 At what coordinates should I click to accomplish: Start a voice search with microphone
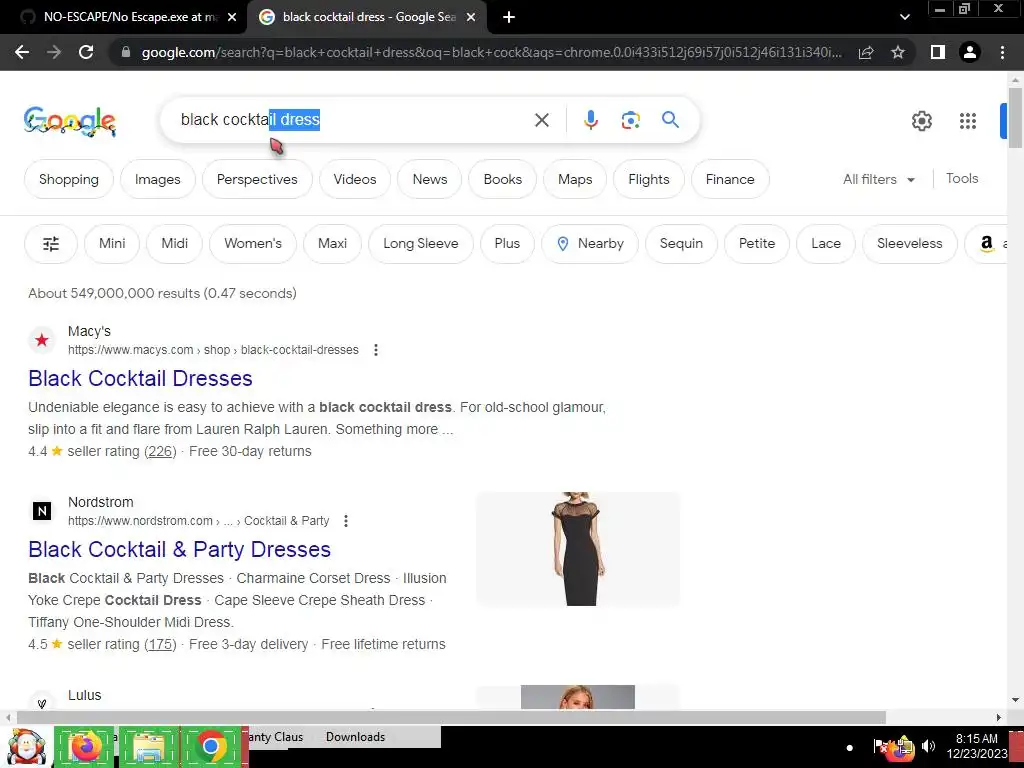(590, 120)
